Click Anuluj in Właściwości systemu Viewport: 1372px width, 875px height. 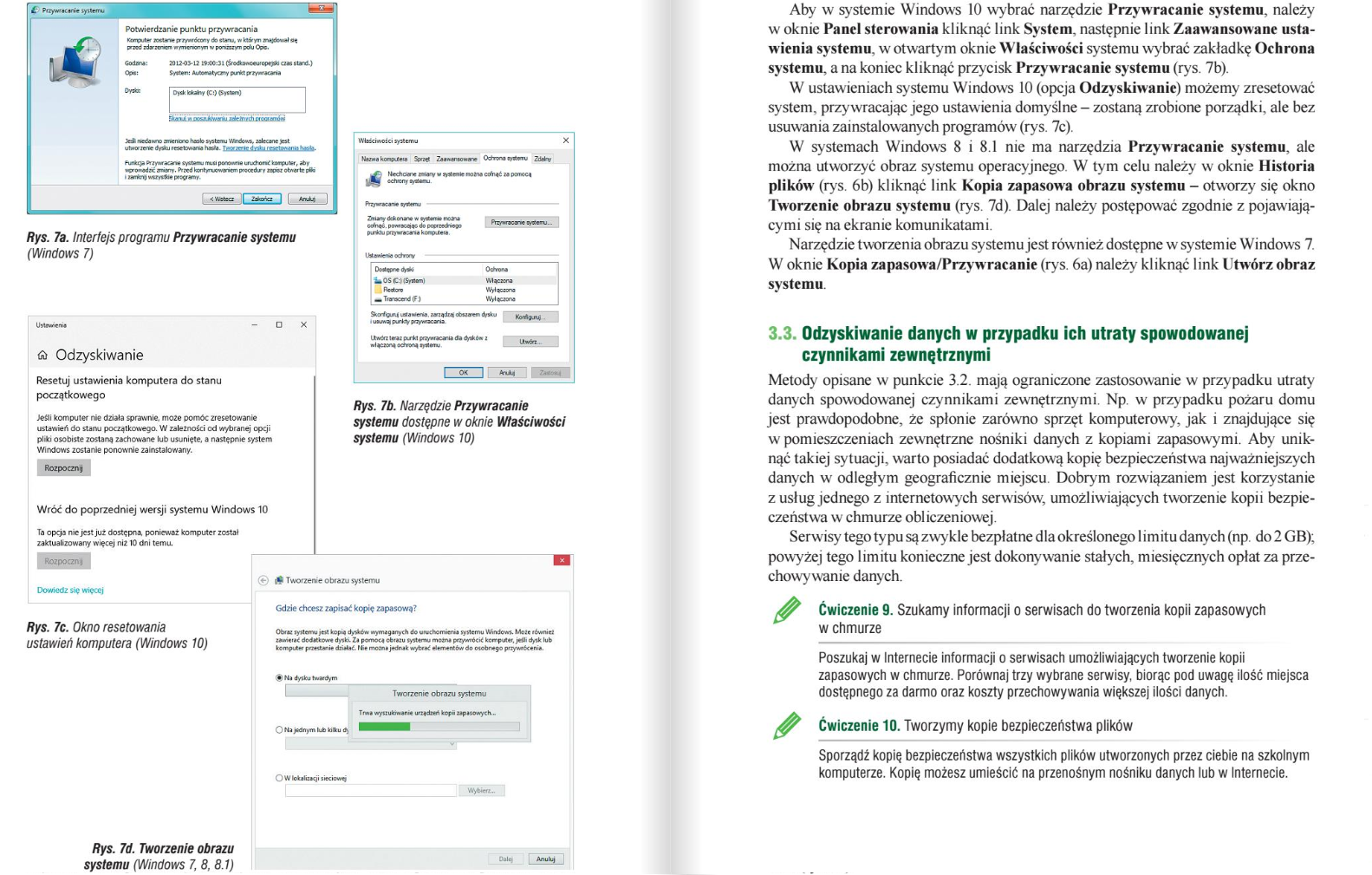point(507,372)
